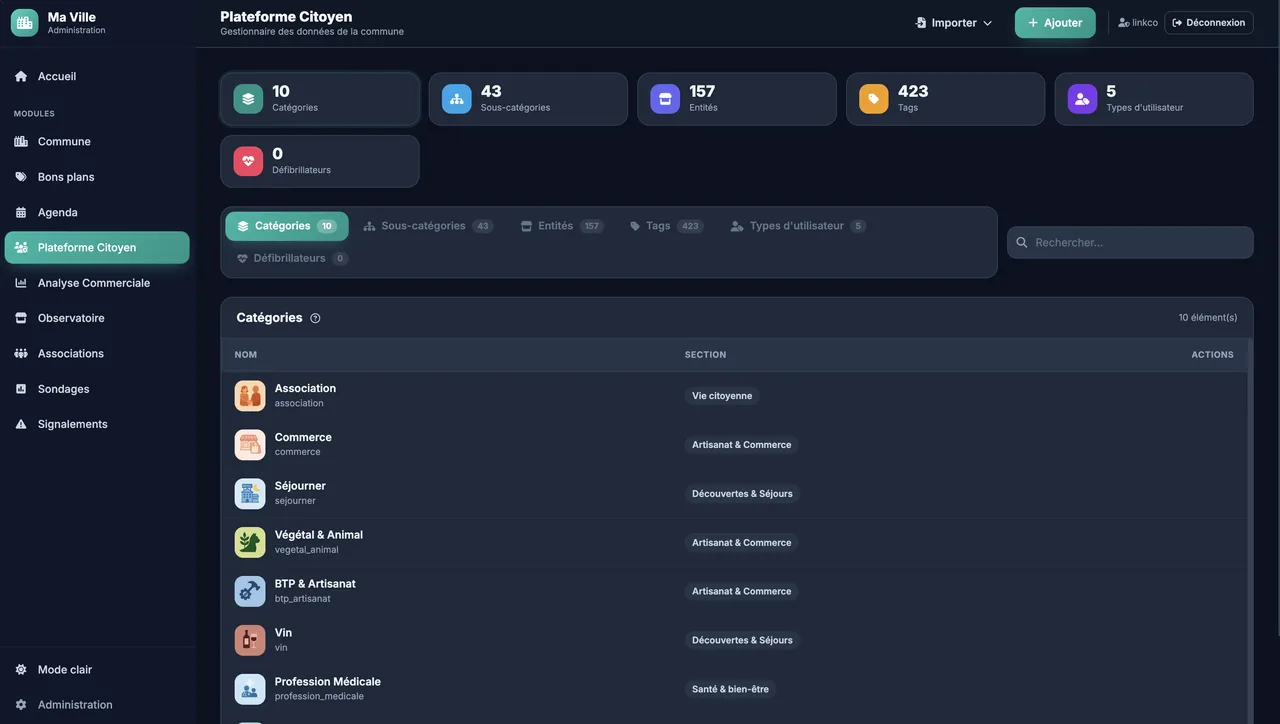
Task: Click the 157 Entités stat card
Action: [x=737, y=99]
